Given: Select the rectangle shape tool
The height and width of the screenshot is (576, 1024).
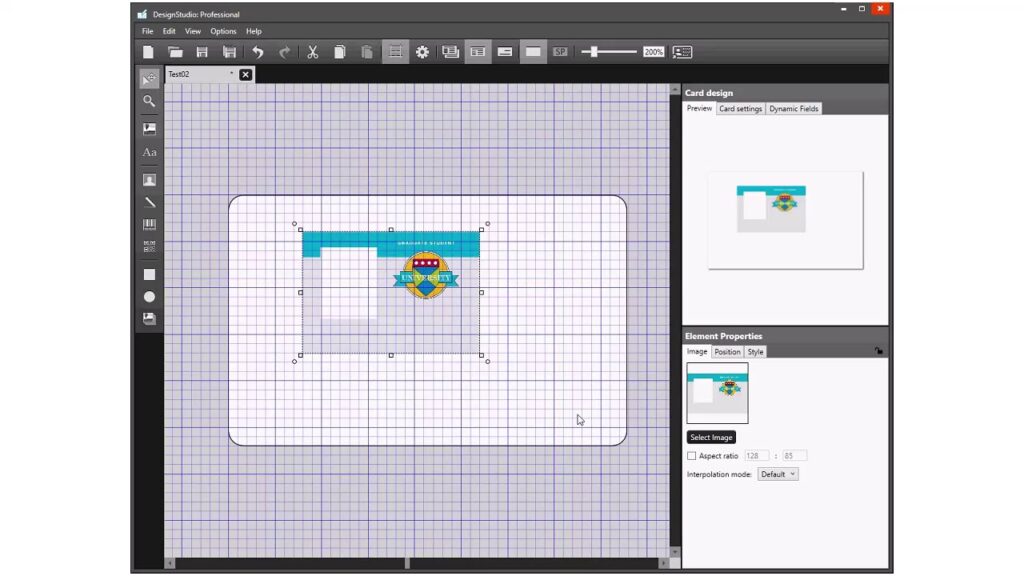Looking at the screenshot, I should [150, 275].
